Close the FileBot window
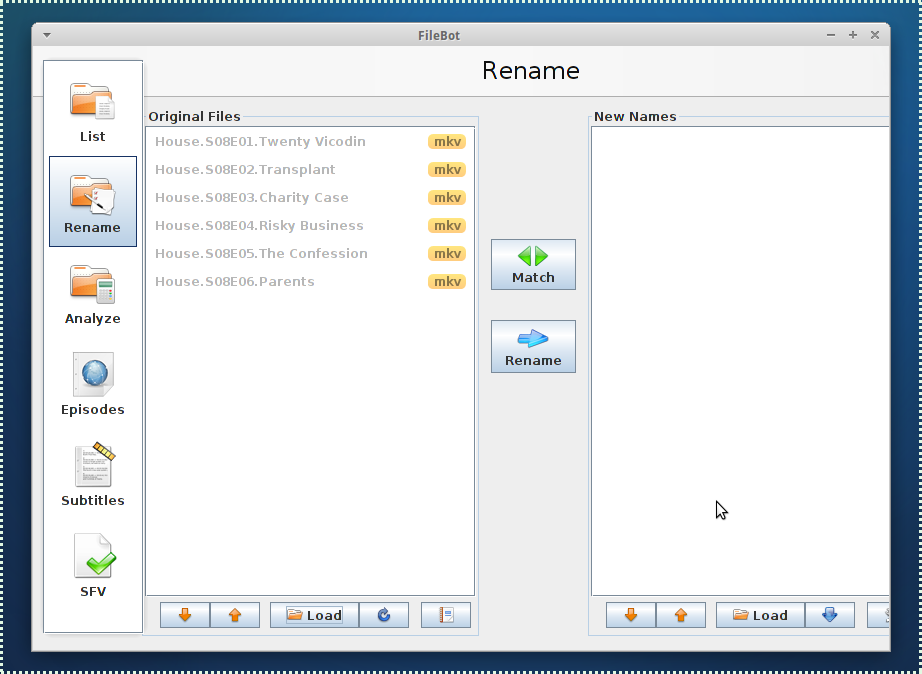 875,35
